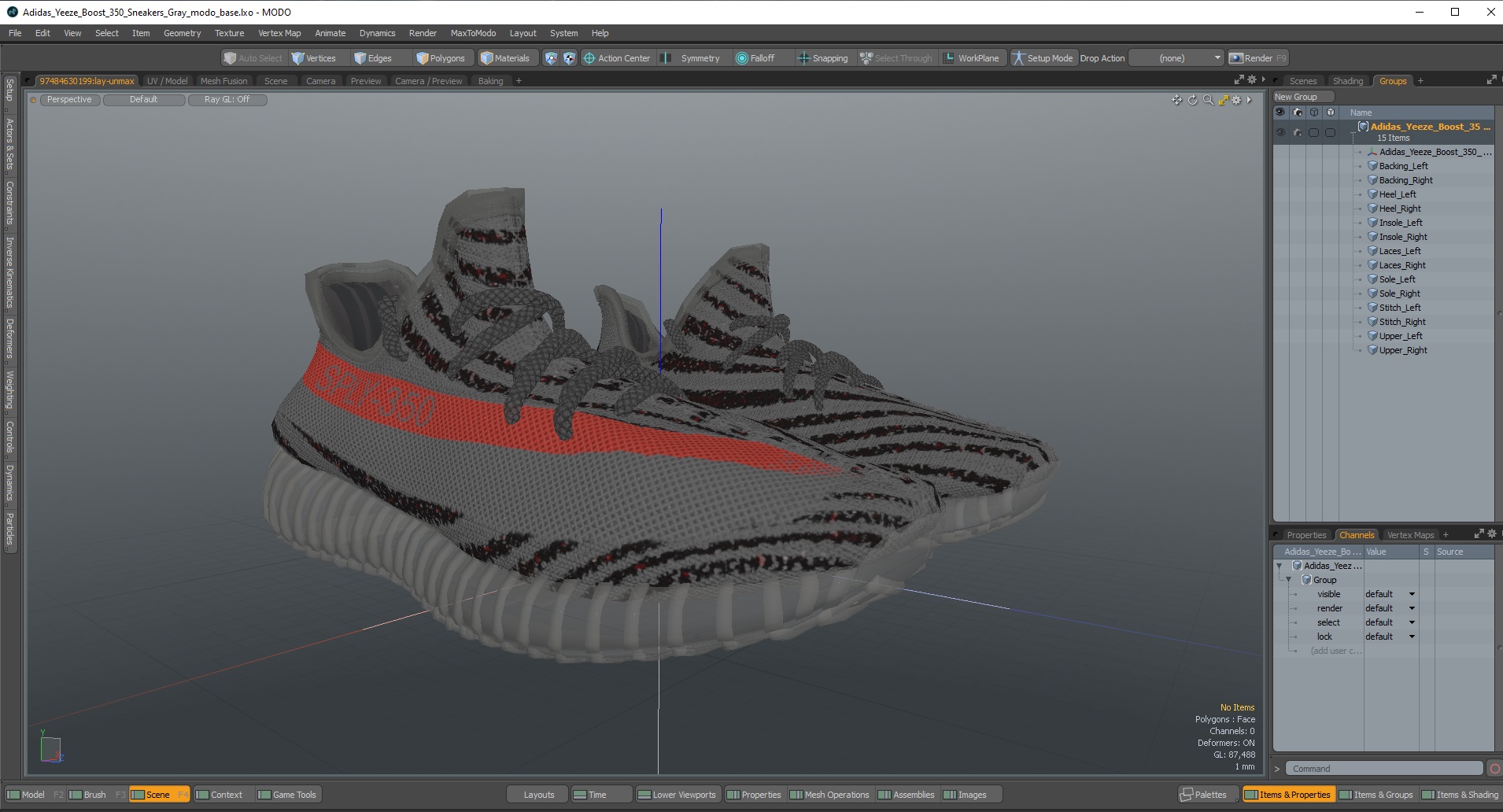Image resolution: width=1503 pixels, height=812 pixels.
Task: Switch to Materials selection mode
Action: [505, 58]
